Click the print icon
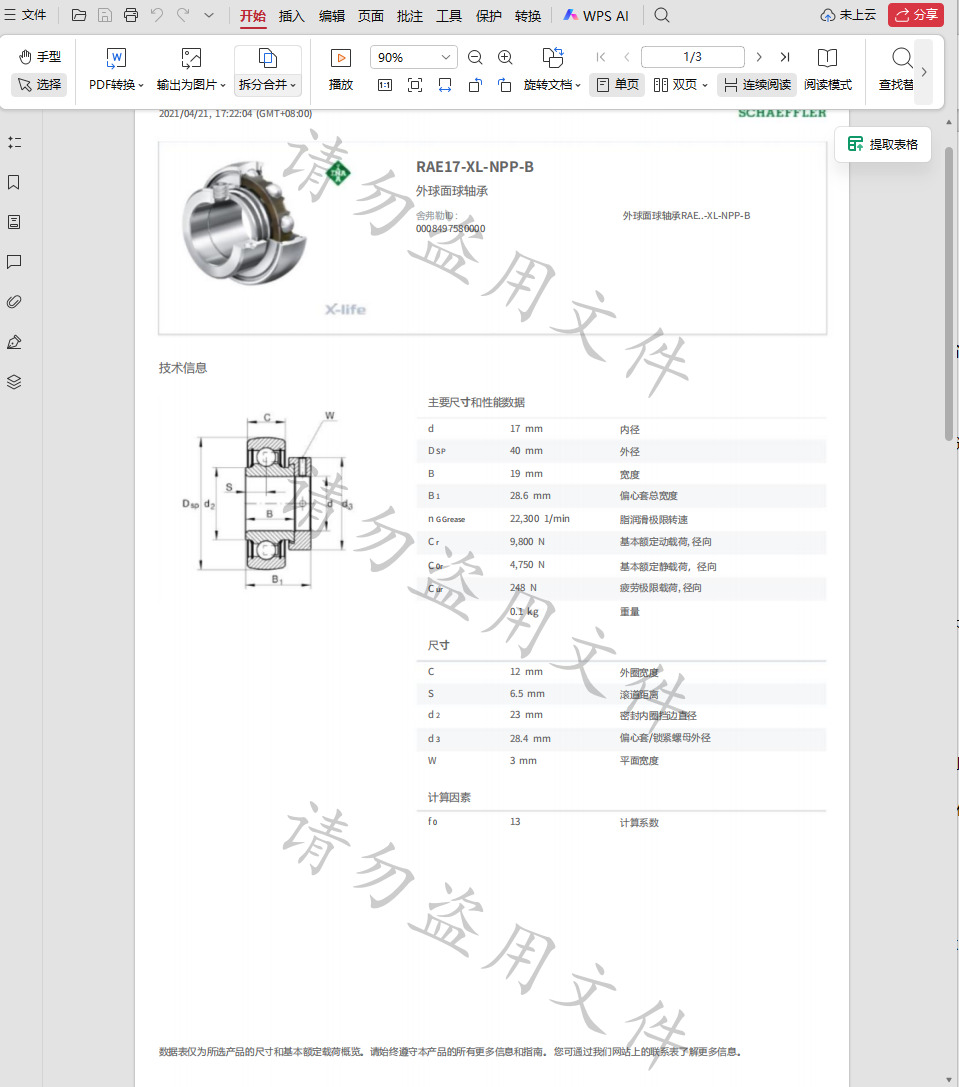959x1087 pixels. (130, 15)
